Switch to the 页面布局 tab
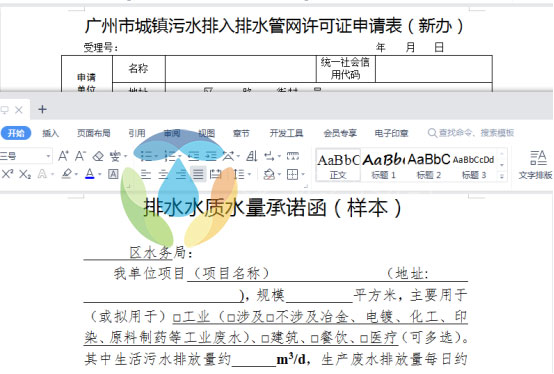The width and height of the screenshot is (554, 374). click(94, 133)
